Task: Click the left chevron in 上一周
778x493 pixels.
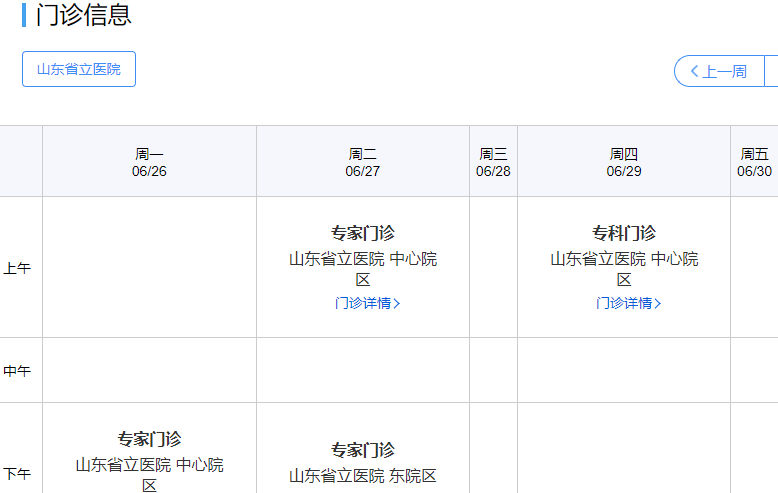Action: 694,71
